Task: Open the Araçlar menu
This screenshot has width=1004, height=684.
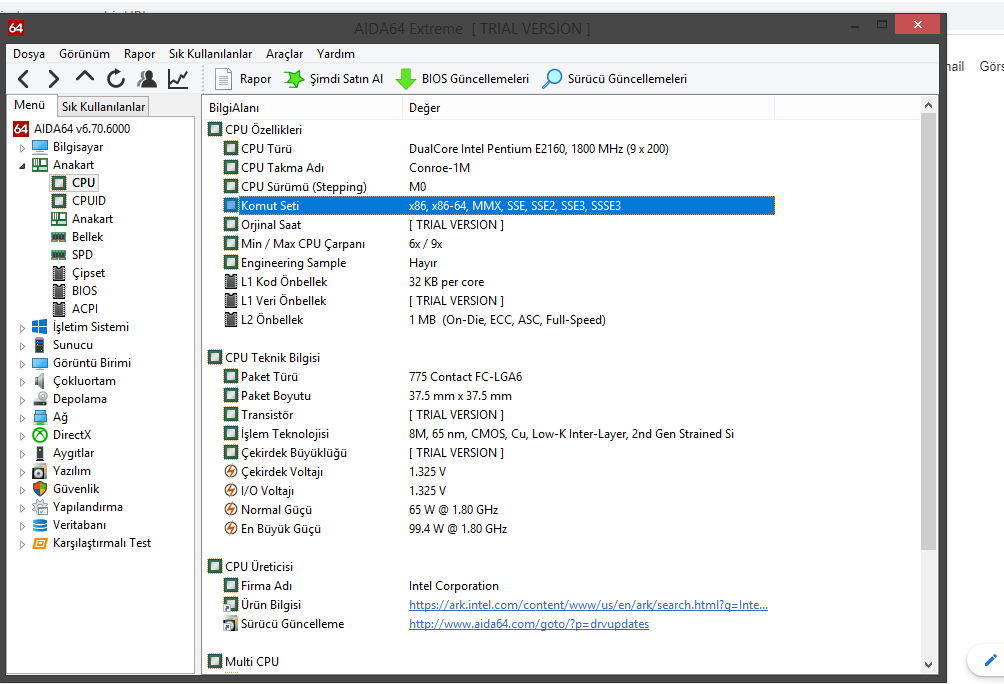Action: pos(285,54)
